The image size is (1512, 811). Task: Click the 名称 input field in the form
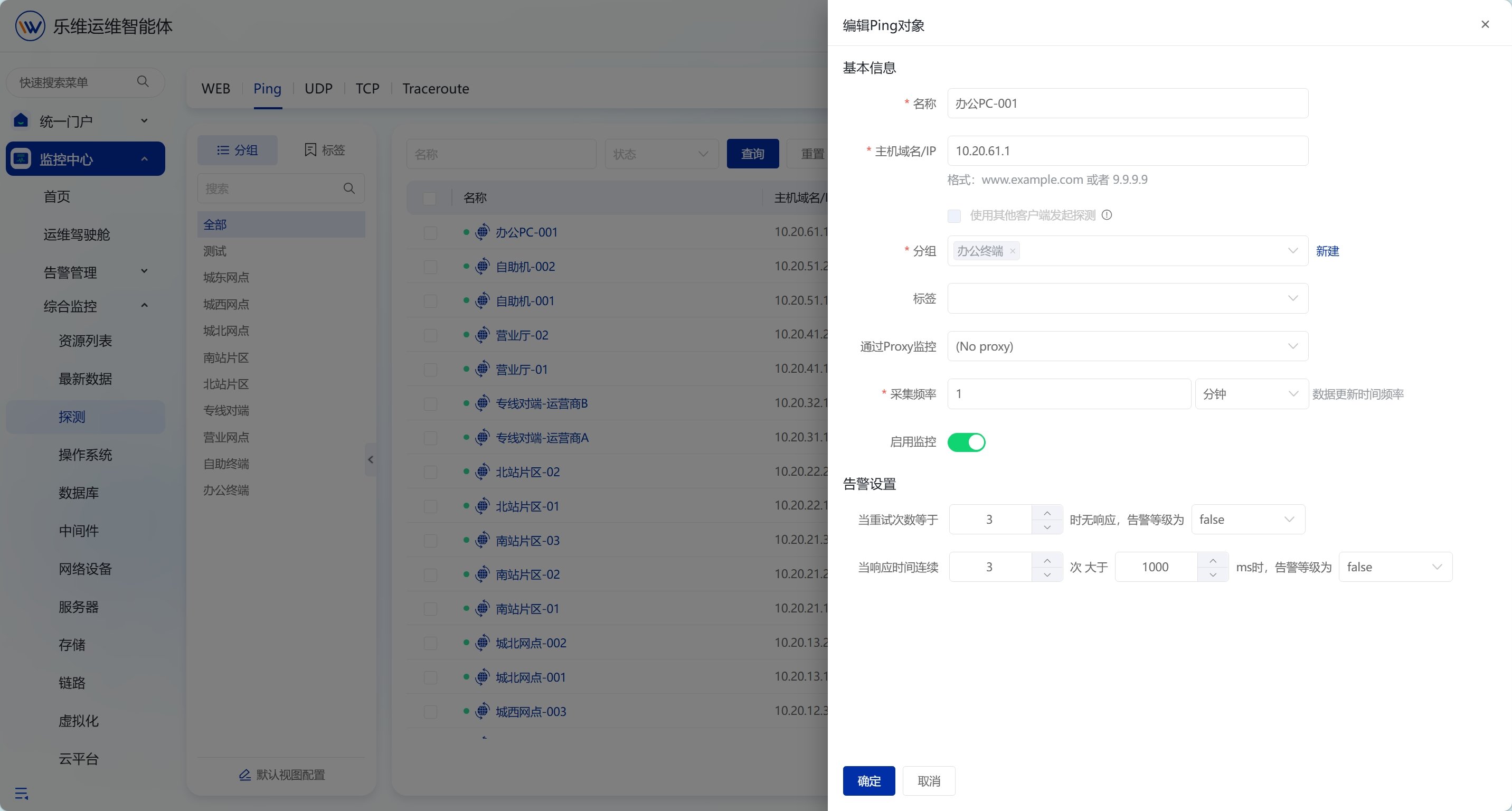coord(1128,103)
